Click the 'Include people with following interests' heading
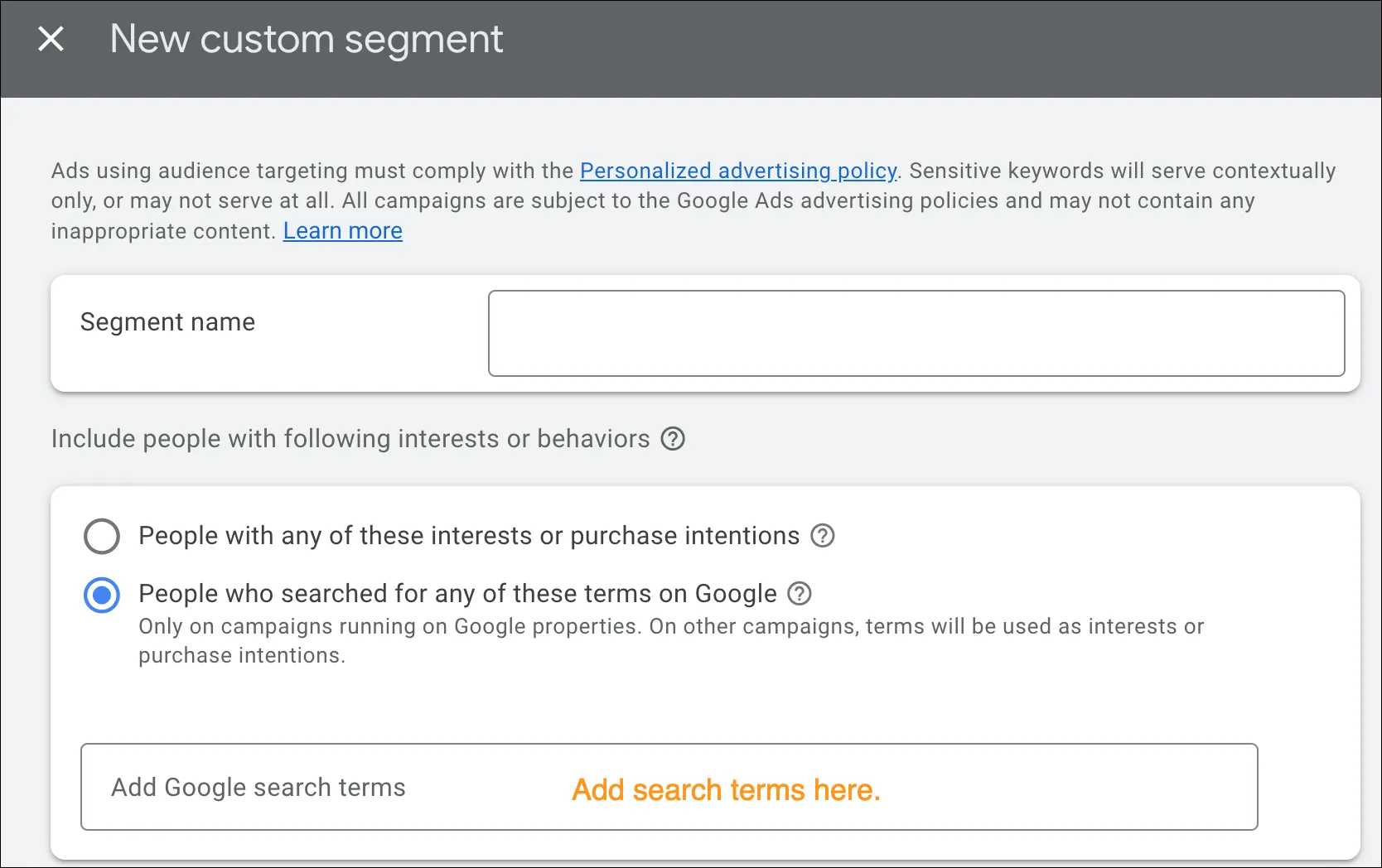This screenshot has height=868, width=1382. 350,439
